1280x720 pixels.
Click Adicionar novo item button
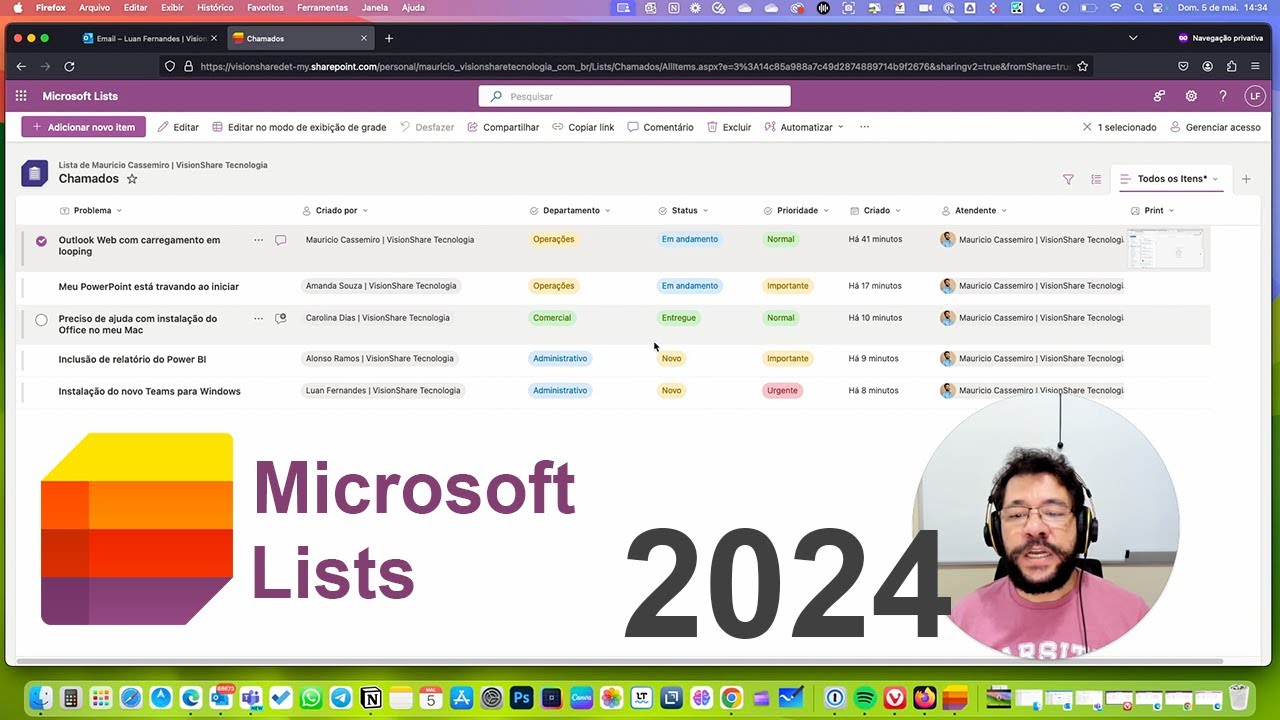[x=84, y=127]
